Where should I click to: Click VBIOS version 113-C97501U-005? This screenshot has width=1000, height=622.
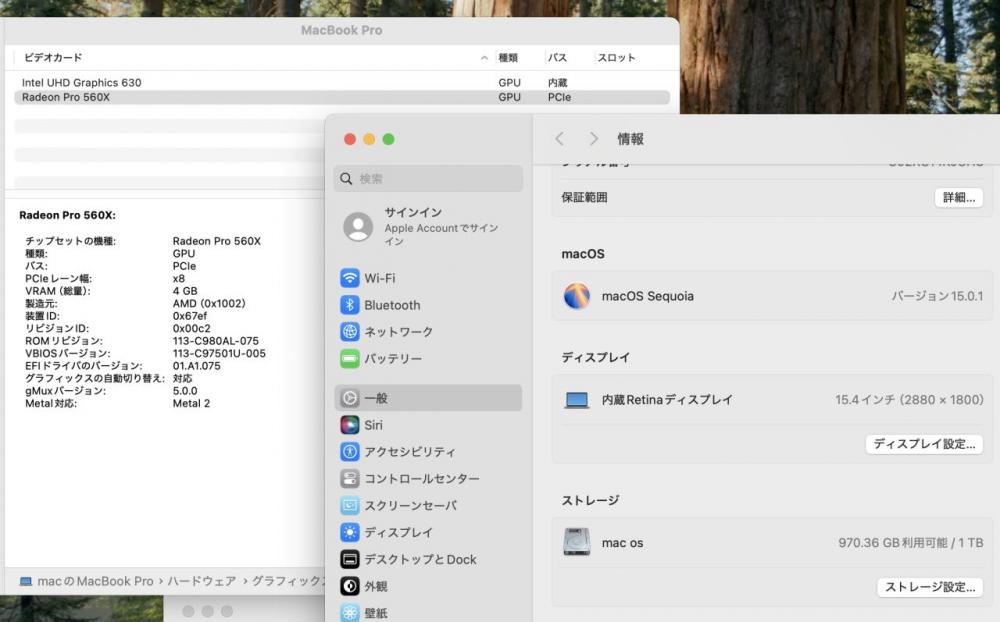[219, 353]
